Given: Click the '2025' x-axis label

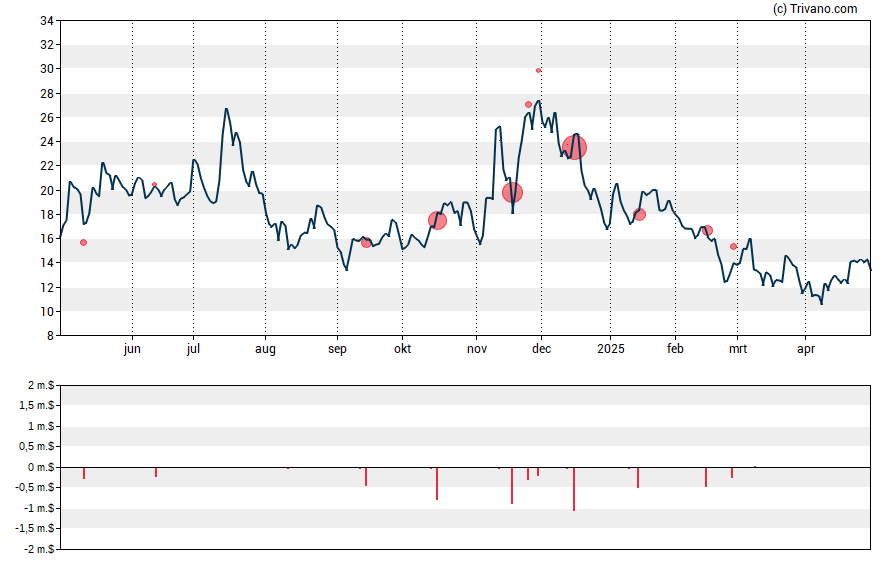Looking at the screenshot, I should (610, 349).
